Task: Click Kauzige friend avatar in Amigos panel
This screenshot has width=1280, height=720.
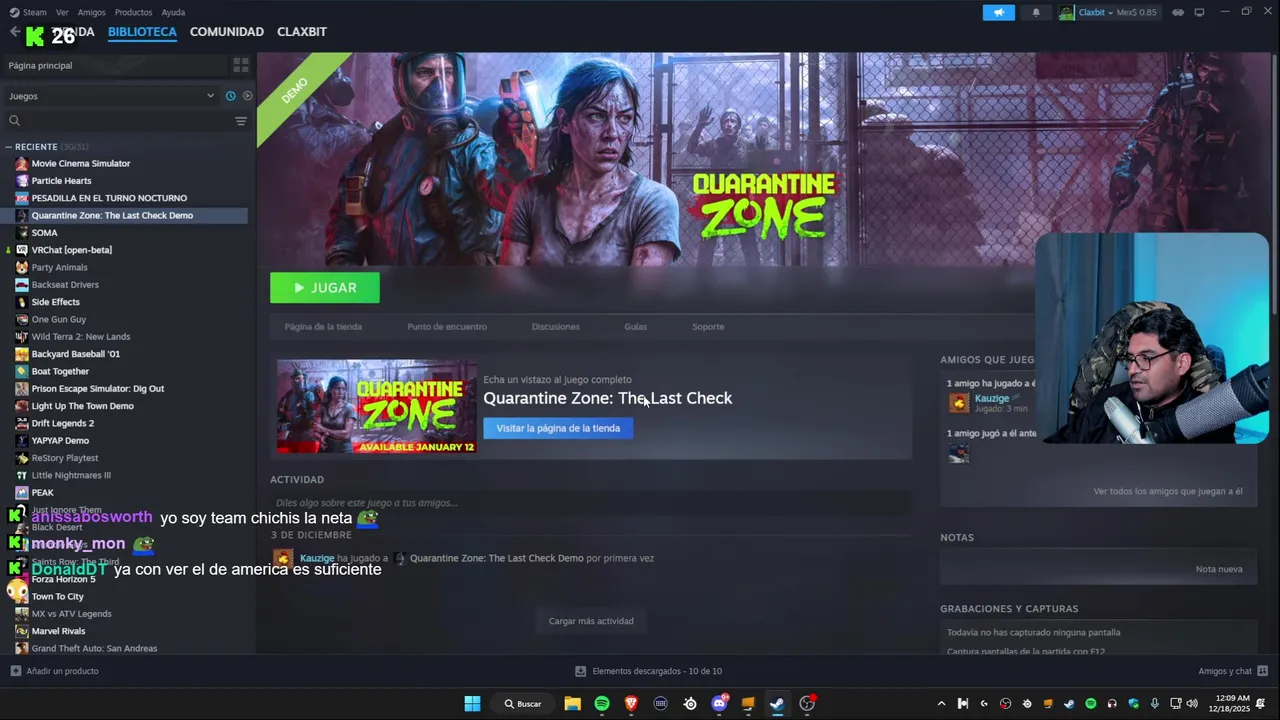Action: [x=959, y=403]
